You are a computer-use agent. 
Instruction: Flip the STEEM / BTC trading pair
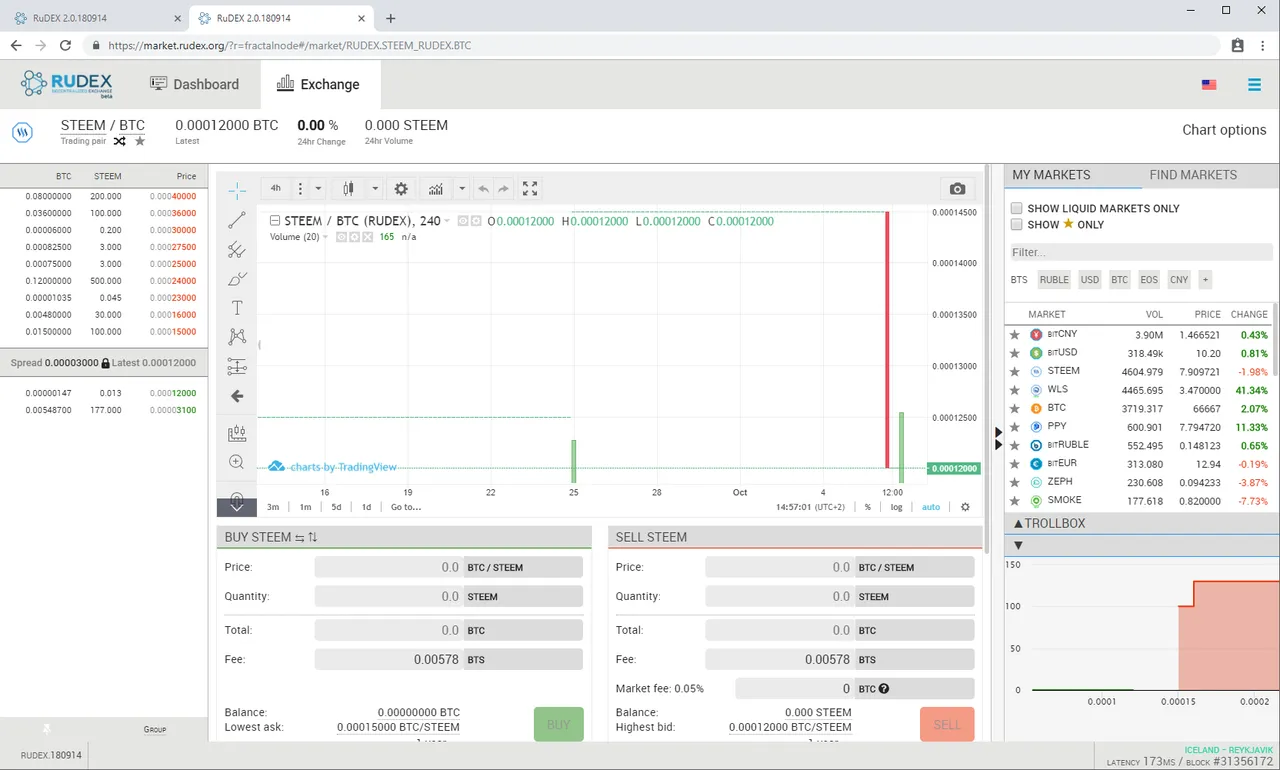click(x=120, y=141)
